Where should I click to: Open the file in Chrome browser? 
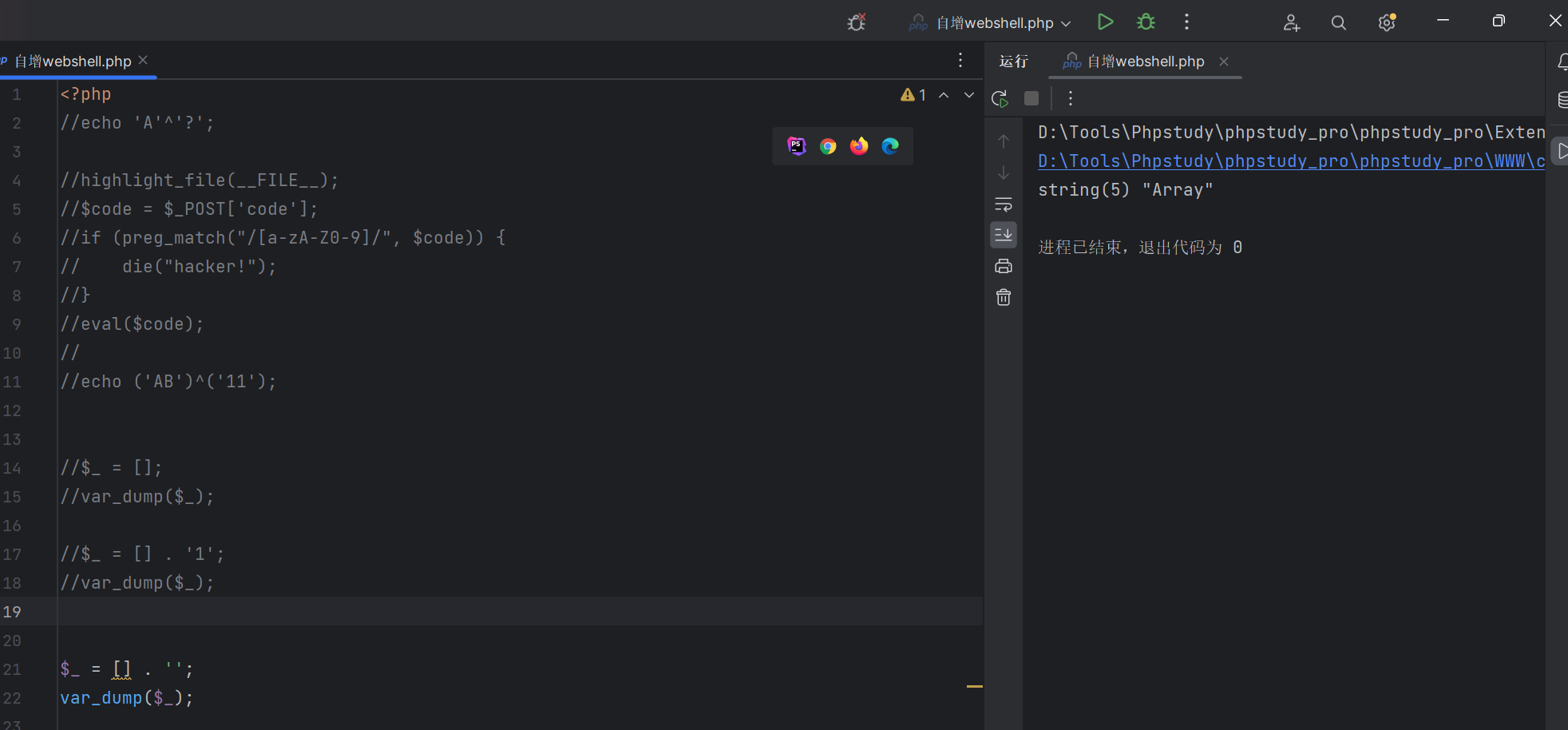[828, 146]
